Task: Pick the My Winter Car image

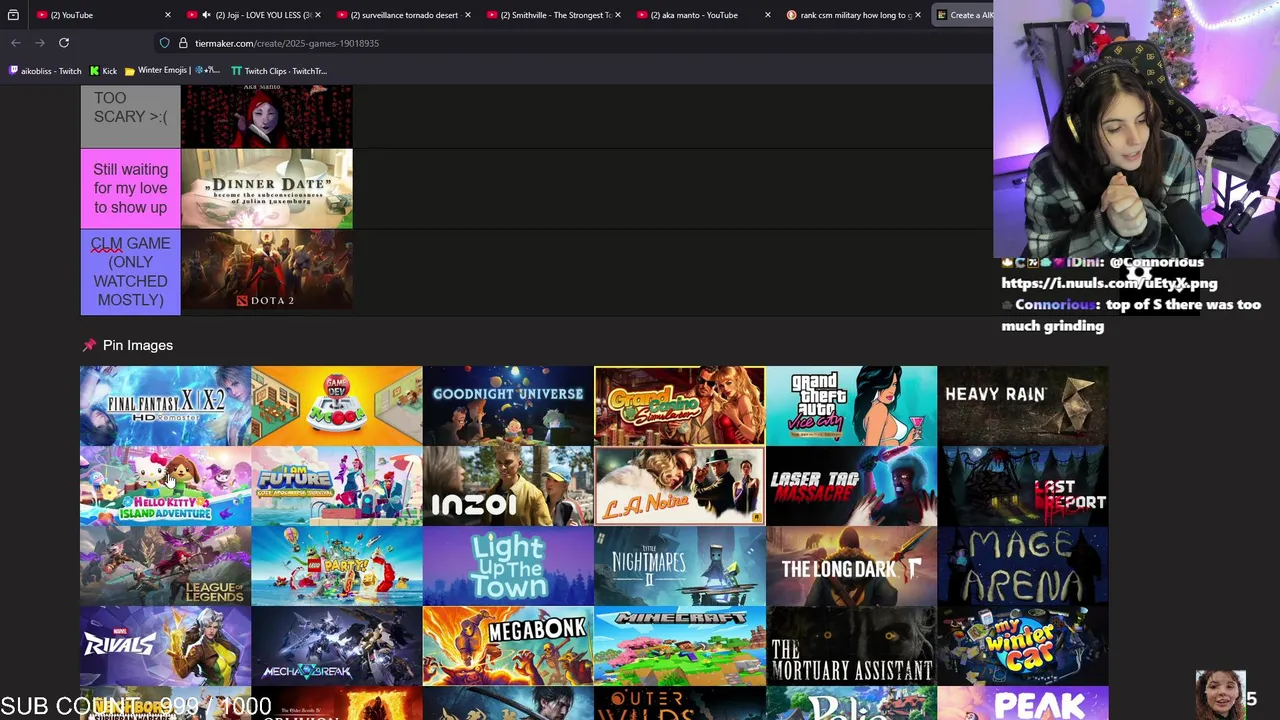Action: (1023, 646)
